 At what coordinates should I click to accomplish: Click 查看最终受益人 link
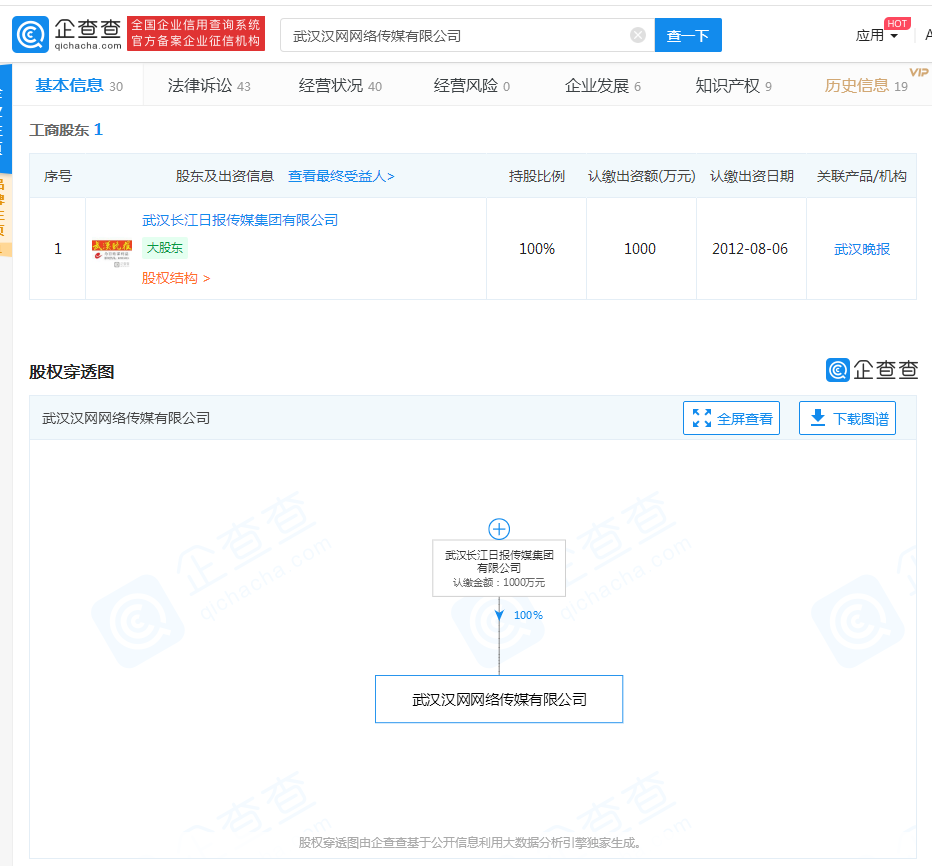341,176
